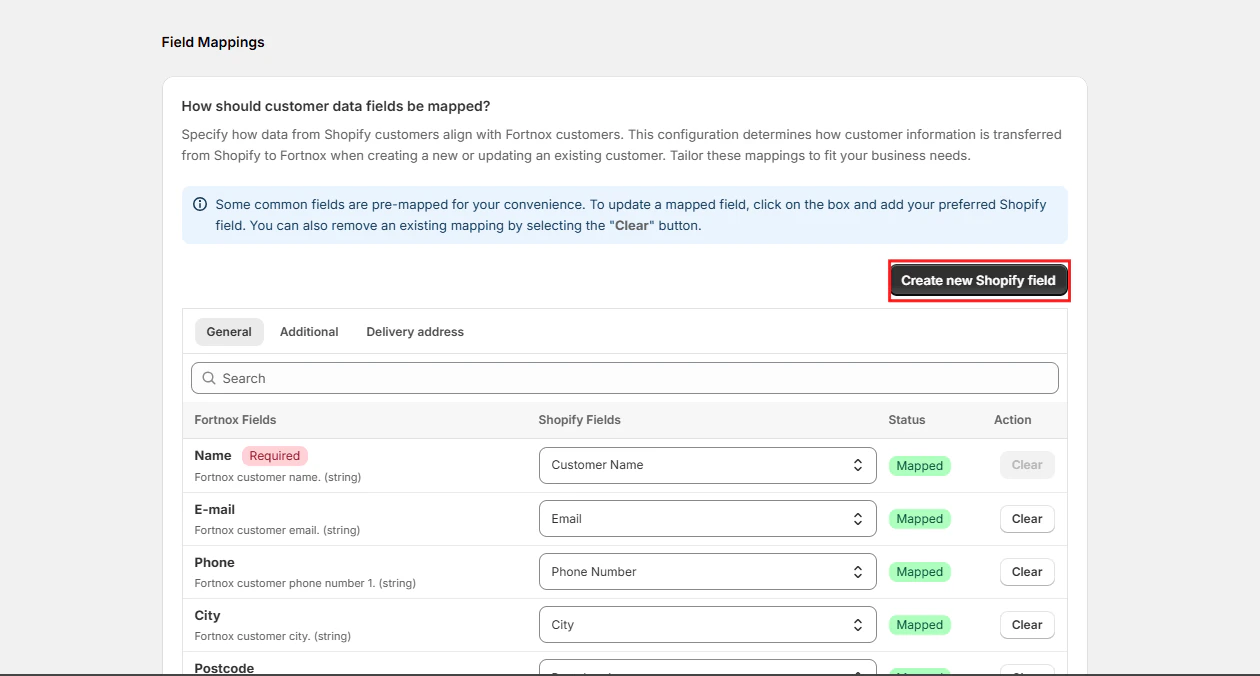Click the Postcode Fortnox field label
Screen dimensions: 1260x676
point(224,667)
